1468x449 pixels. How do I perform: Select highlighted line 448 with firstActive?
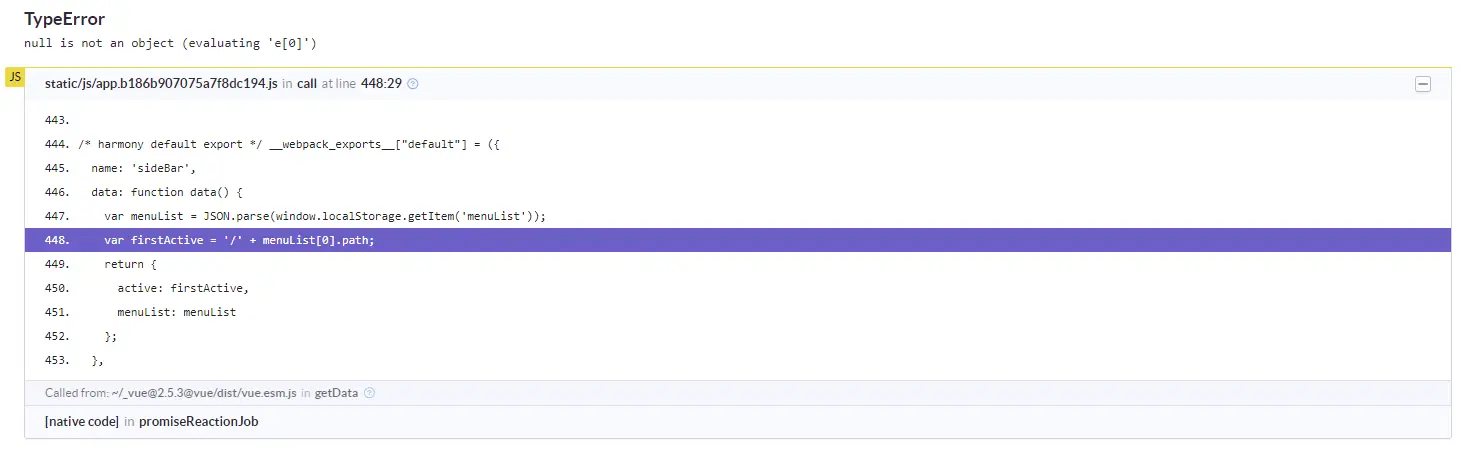[x=738, y=240]
